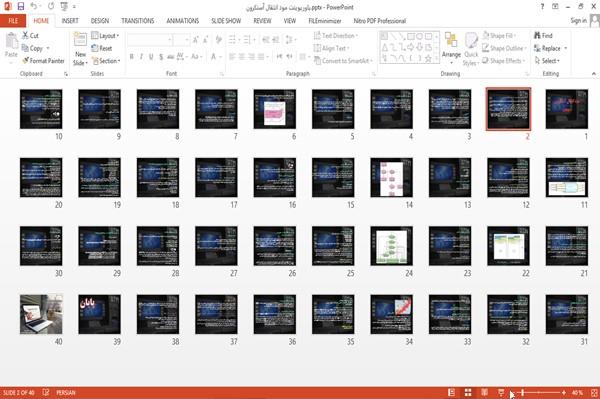Click the Cut scissors command
This screenshot has height=399, width=600.
click(x=30, y=36)
